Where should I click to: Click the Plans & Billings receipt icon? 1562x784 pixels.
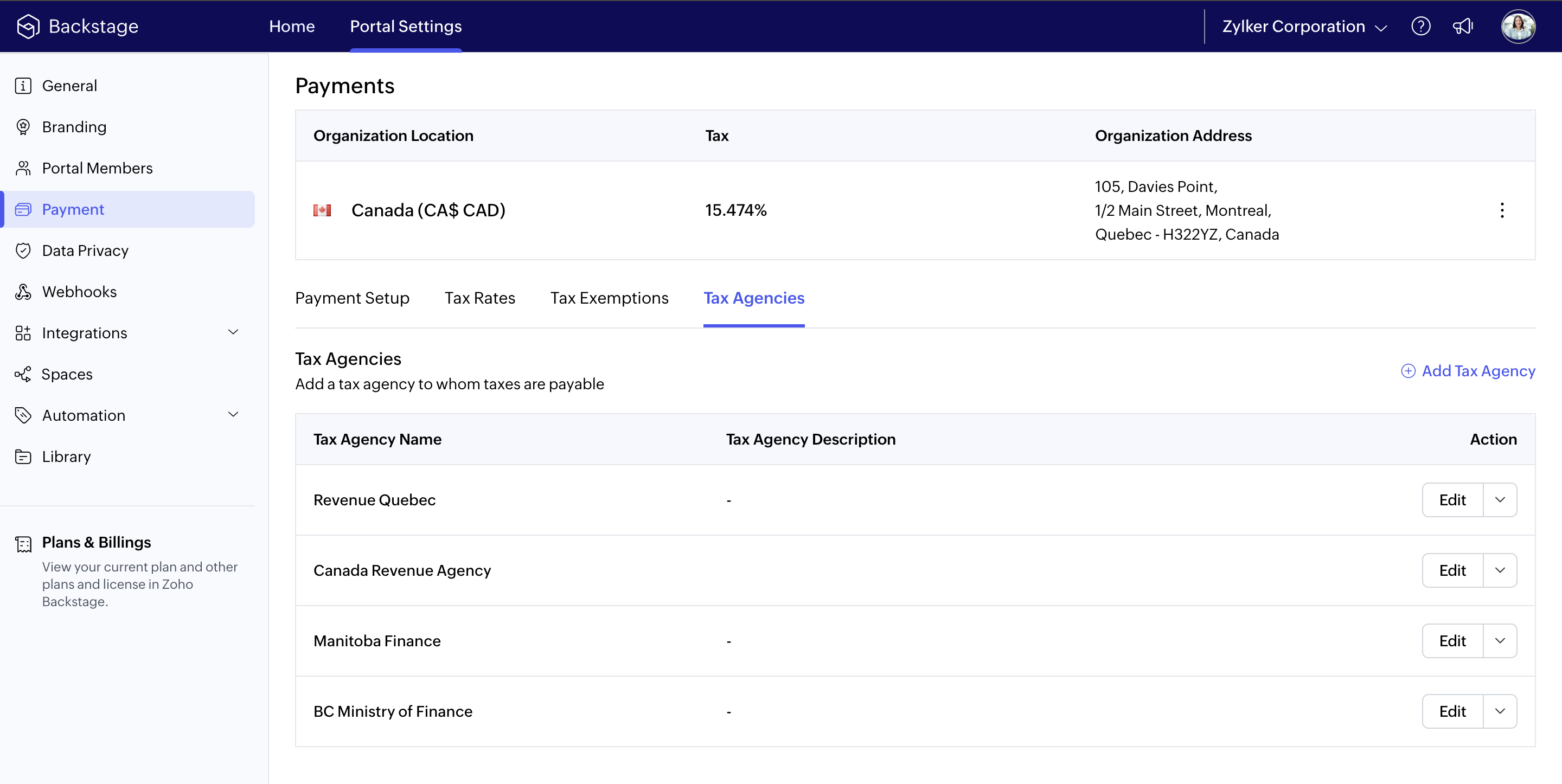(23, 544)
